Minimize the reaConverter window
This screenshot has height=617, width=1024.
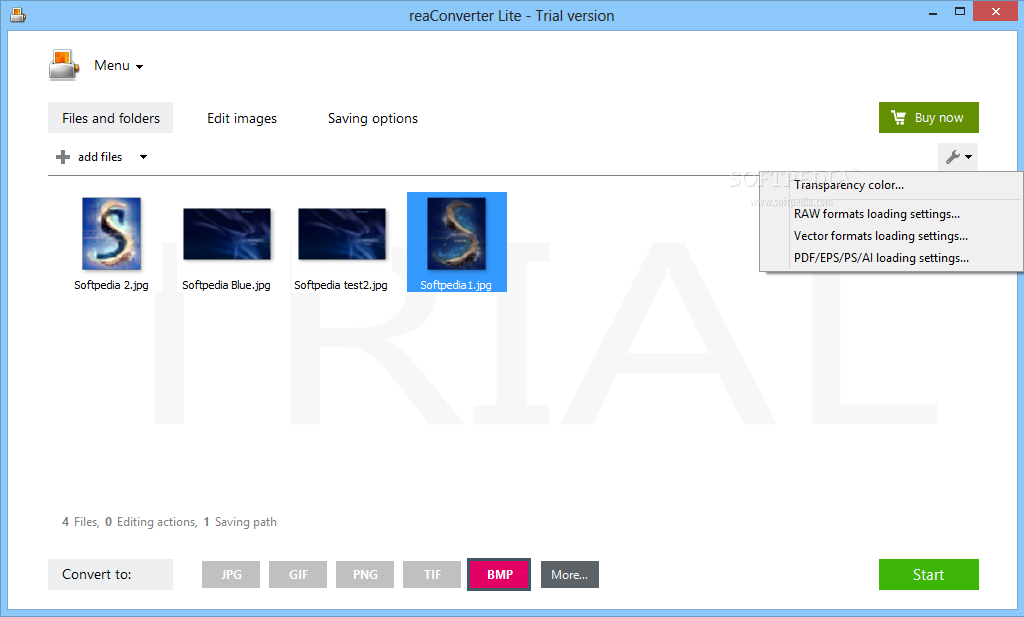933,12
